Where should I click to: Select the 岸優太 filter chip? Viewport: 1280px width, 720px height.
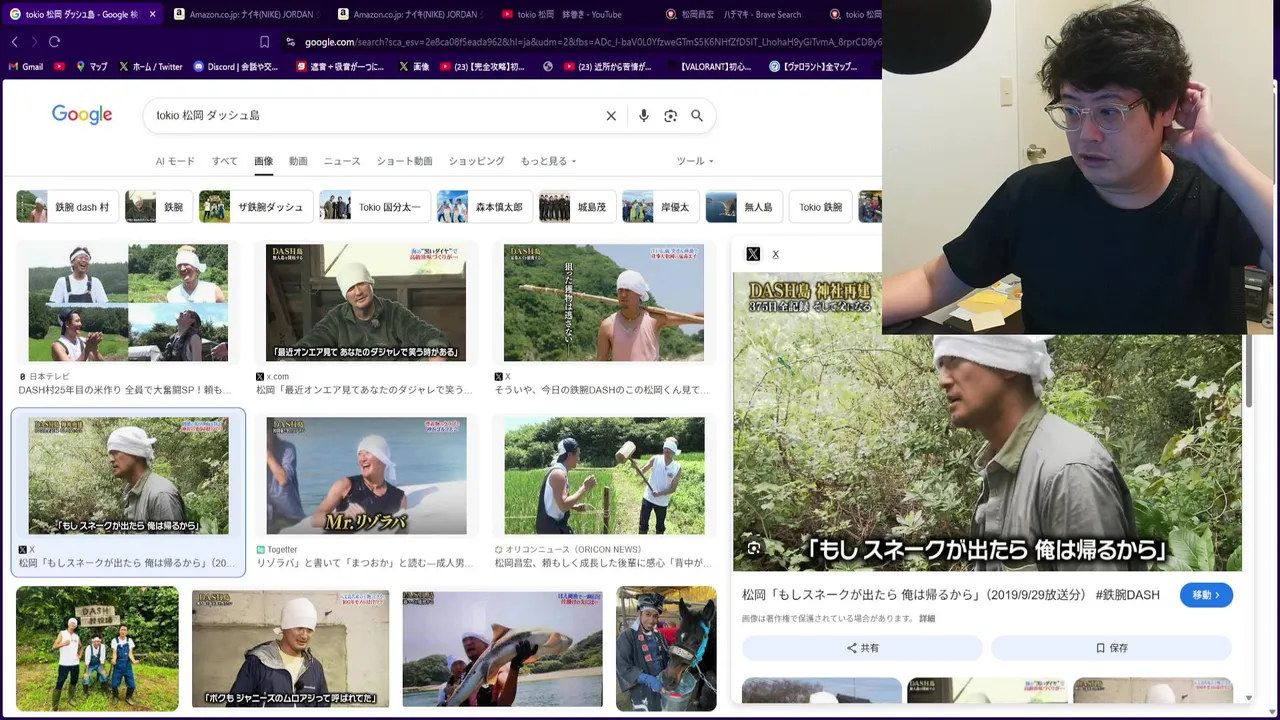pyautogui.click(x=660, y=207)
